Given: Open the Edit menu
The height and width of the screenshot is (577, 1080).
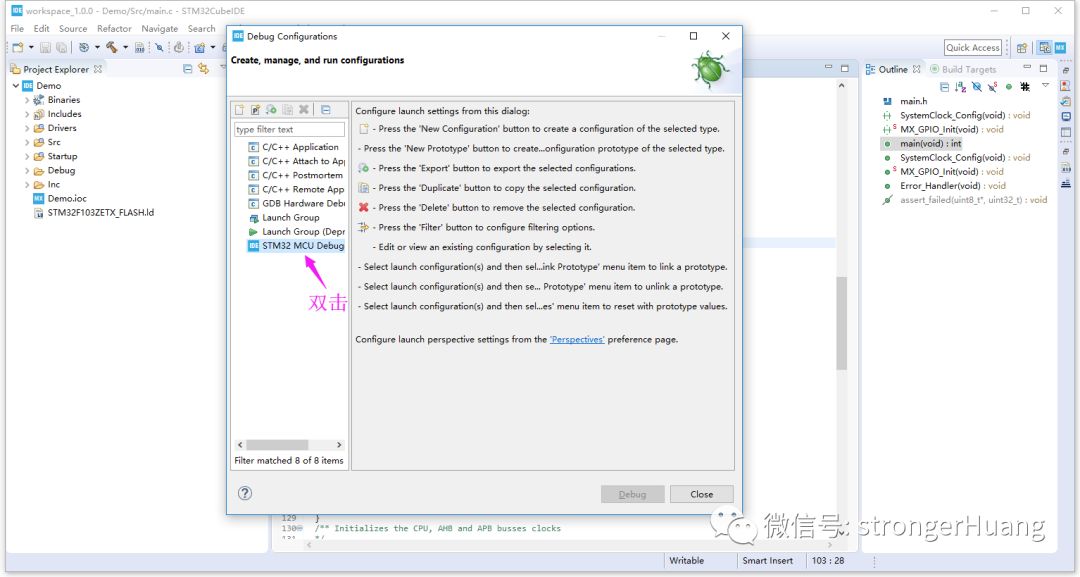Looking at the screenshot, I should (x=41, y=28).
